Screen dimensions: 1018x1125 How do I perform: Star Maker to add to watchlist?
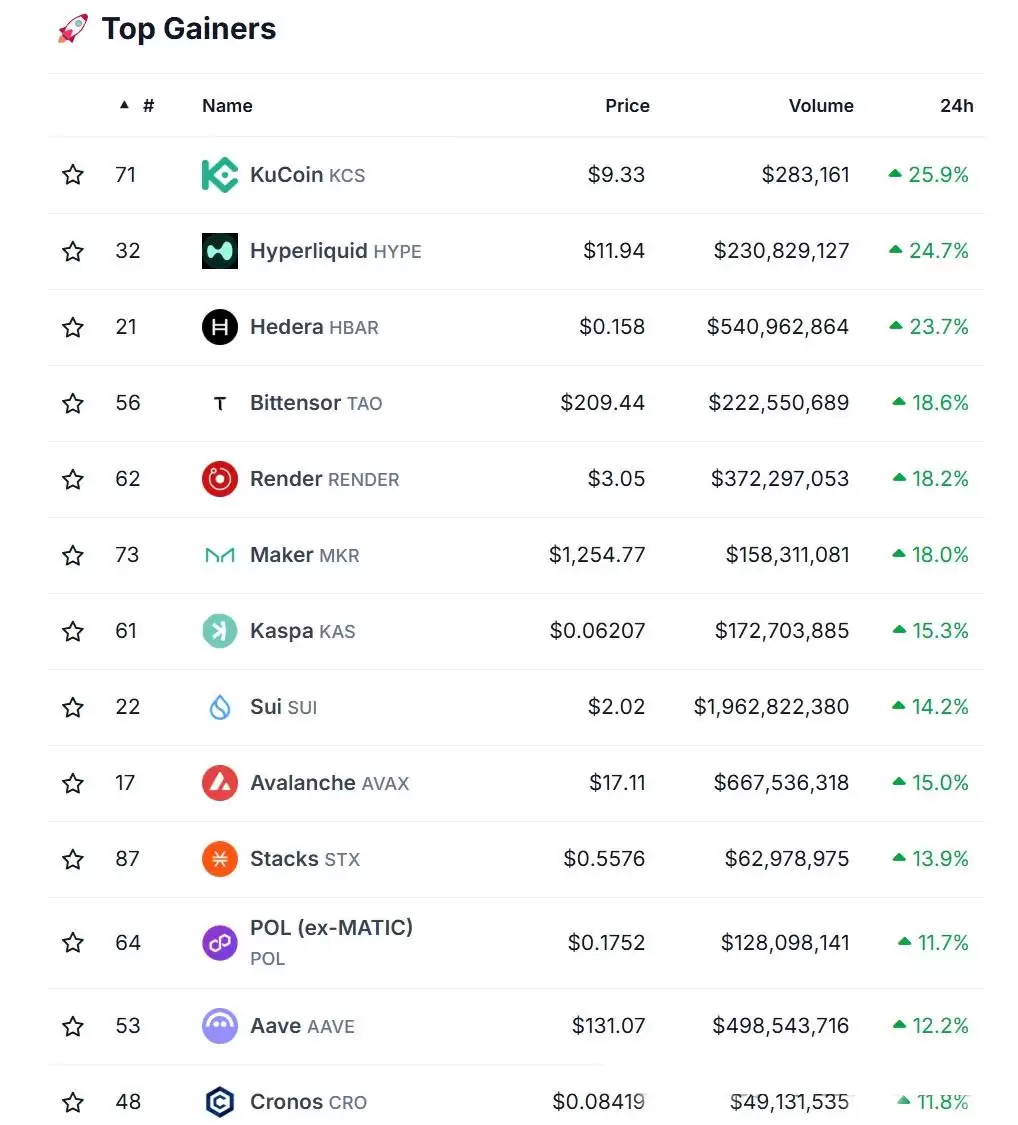(73, 555)
